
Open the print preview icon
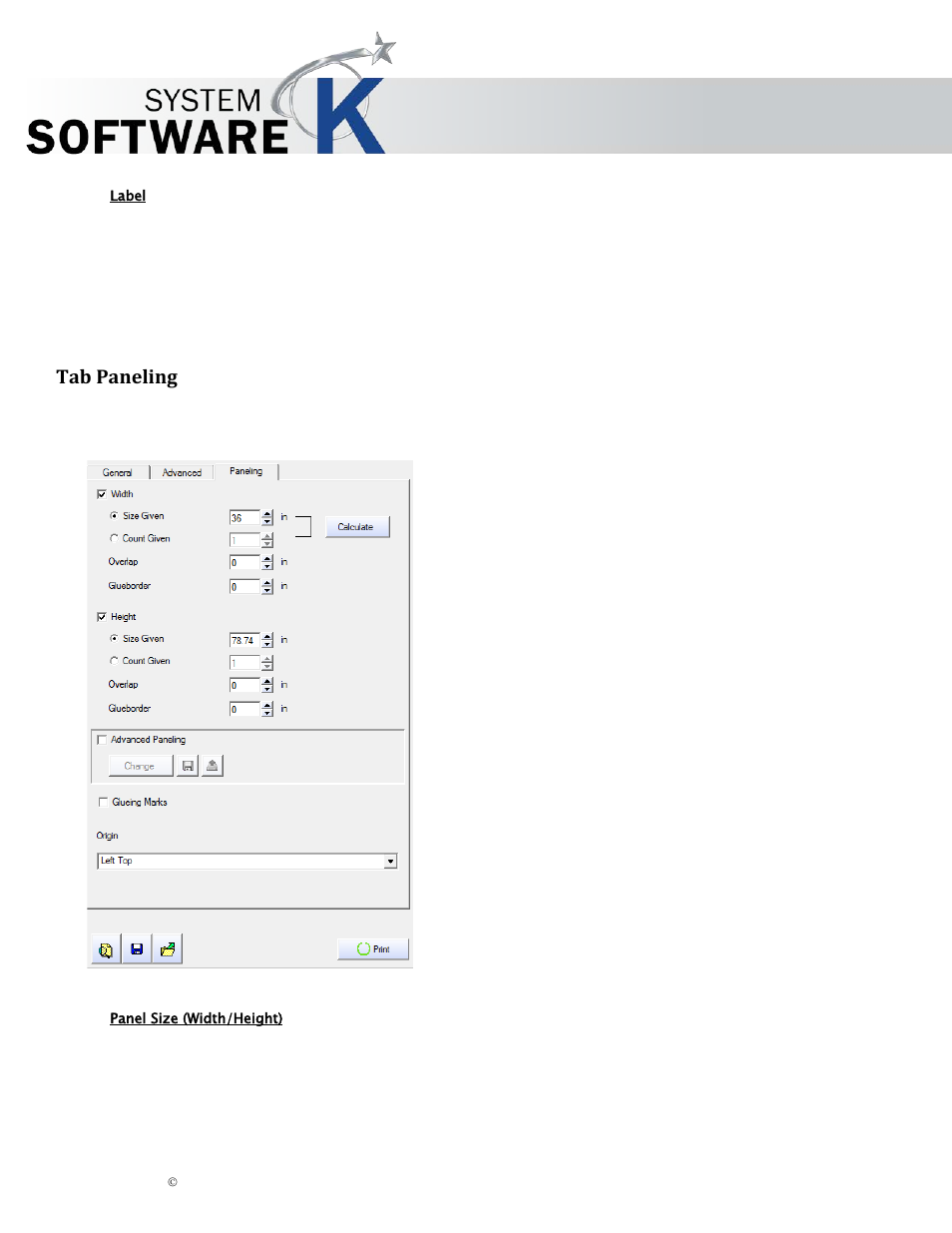106,949
